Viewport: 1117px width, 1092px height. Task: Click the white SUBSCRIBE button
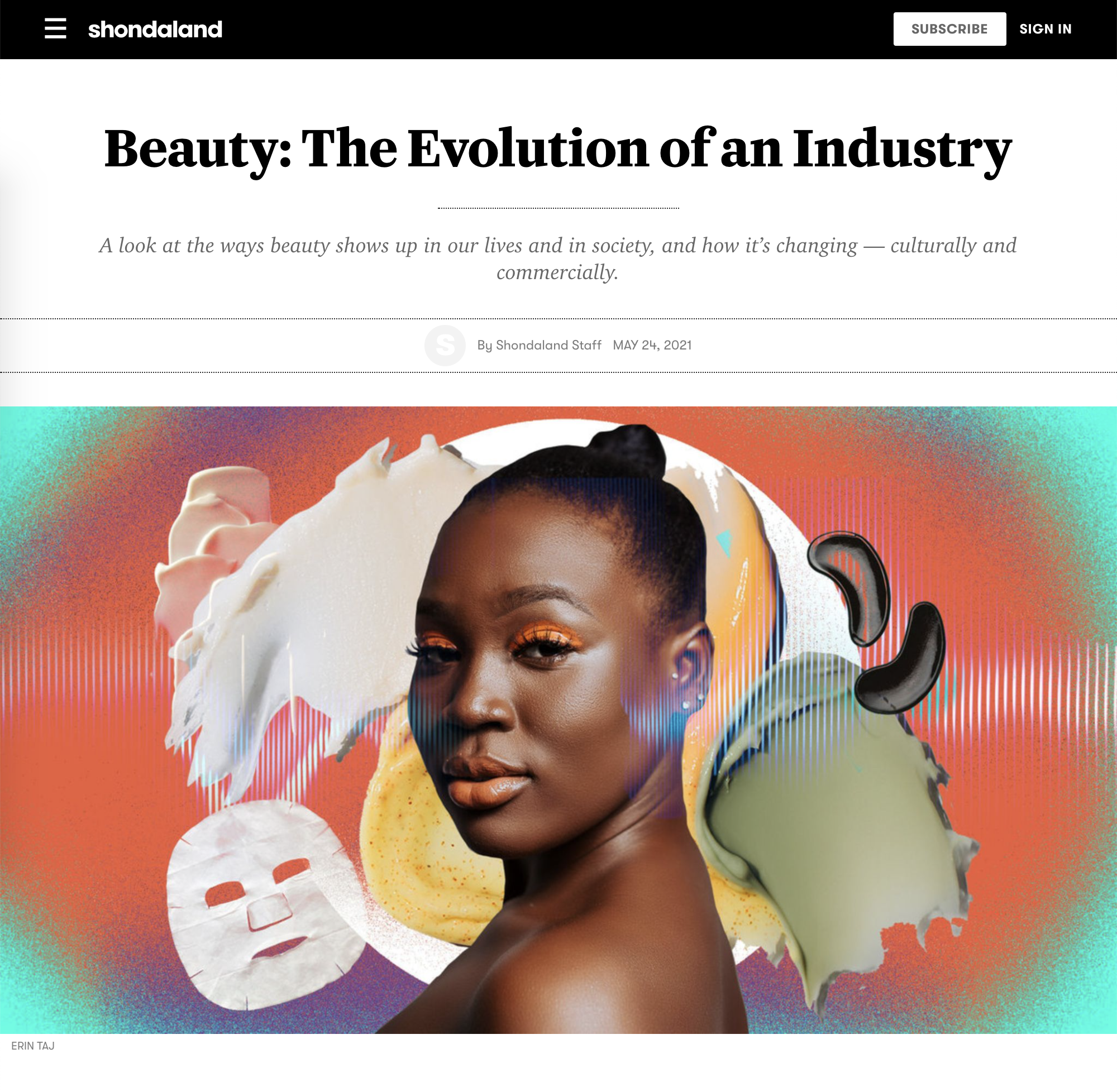949,28
